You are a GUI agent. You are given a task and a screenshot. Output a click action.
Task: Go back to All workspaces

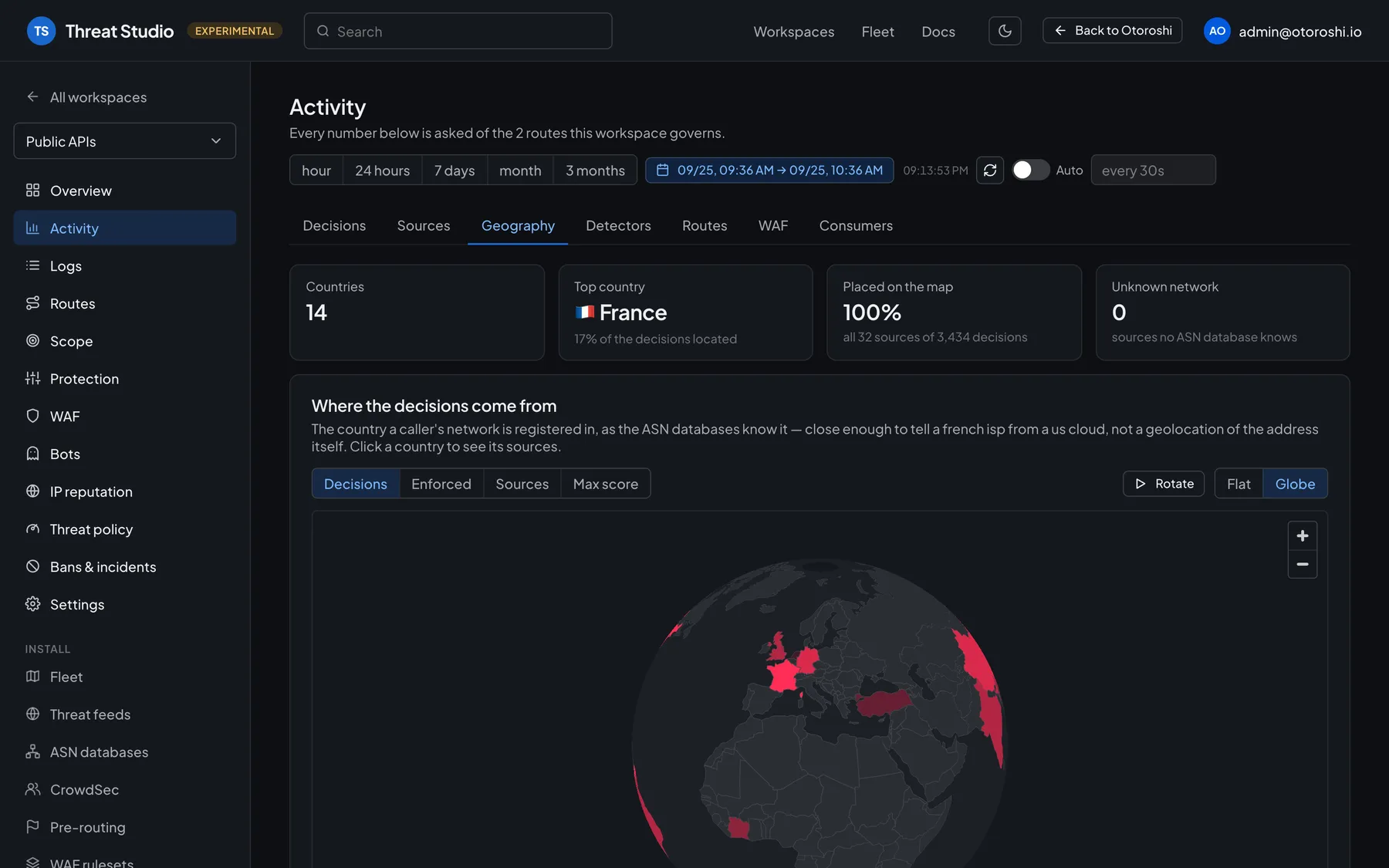(x=86, y=97)
